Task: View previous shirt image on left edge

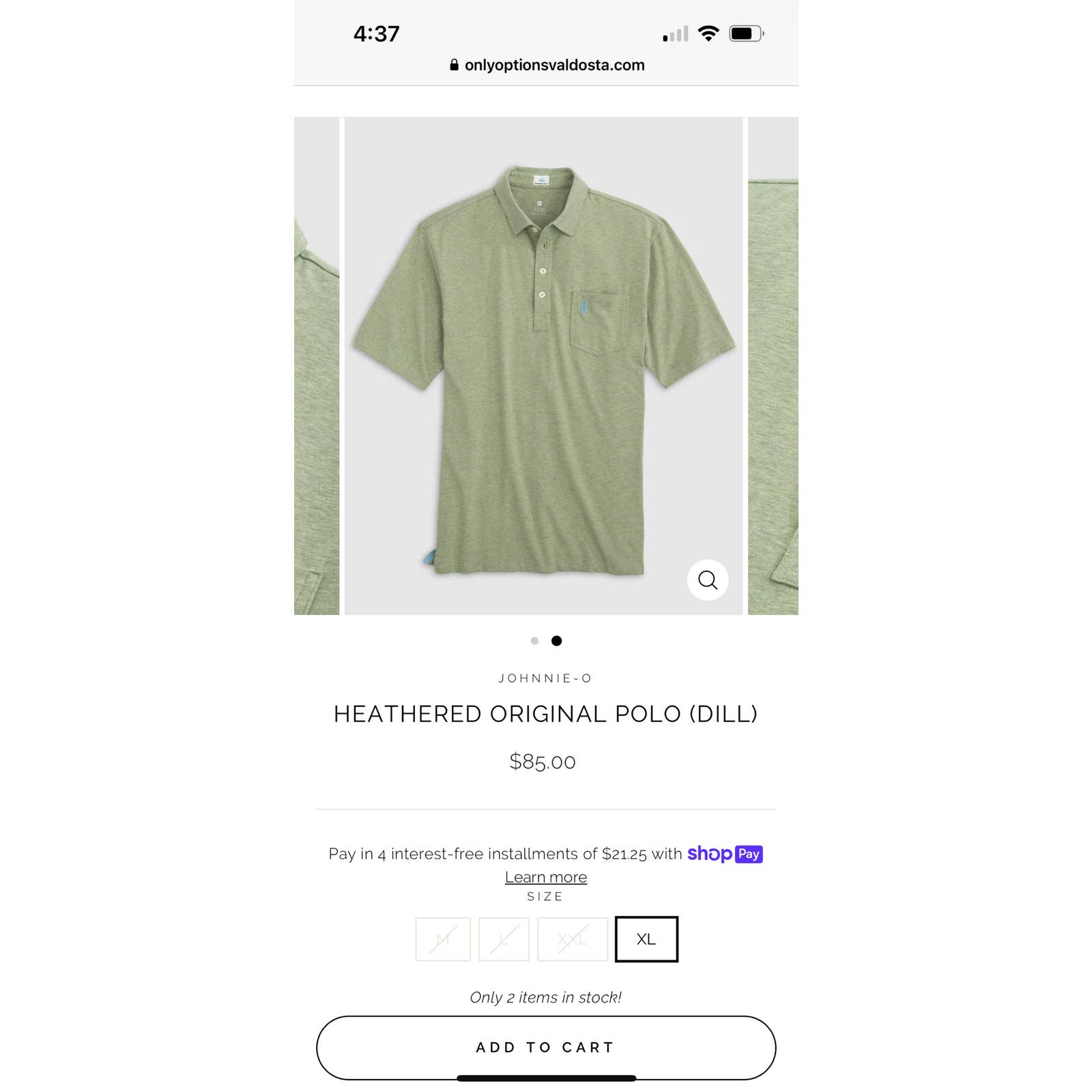Action: (x=317, y=366)
